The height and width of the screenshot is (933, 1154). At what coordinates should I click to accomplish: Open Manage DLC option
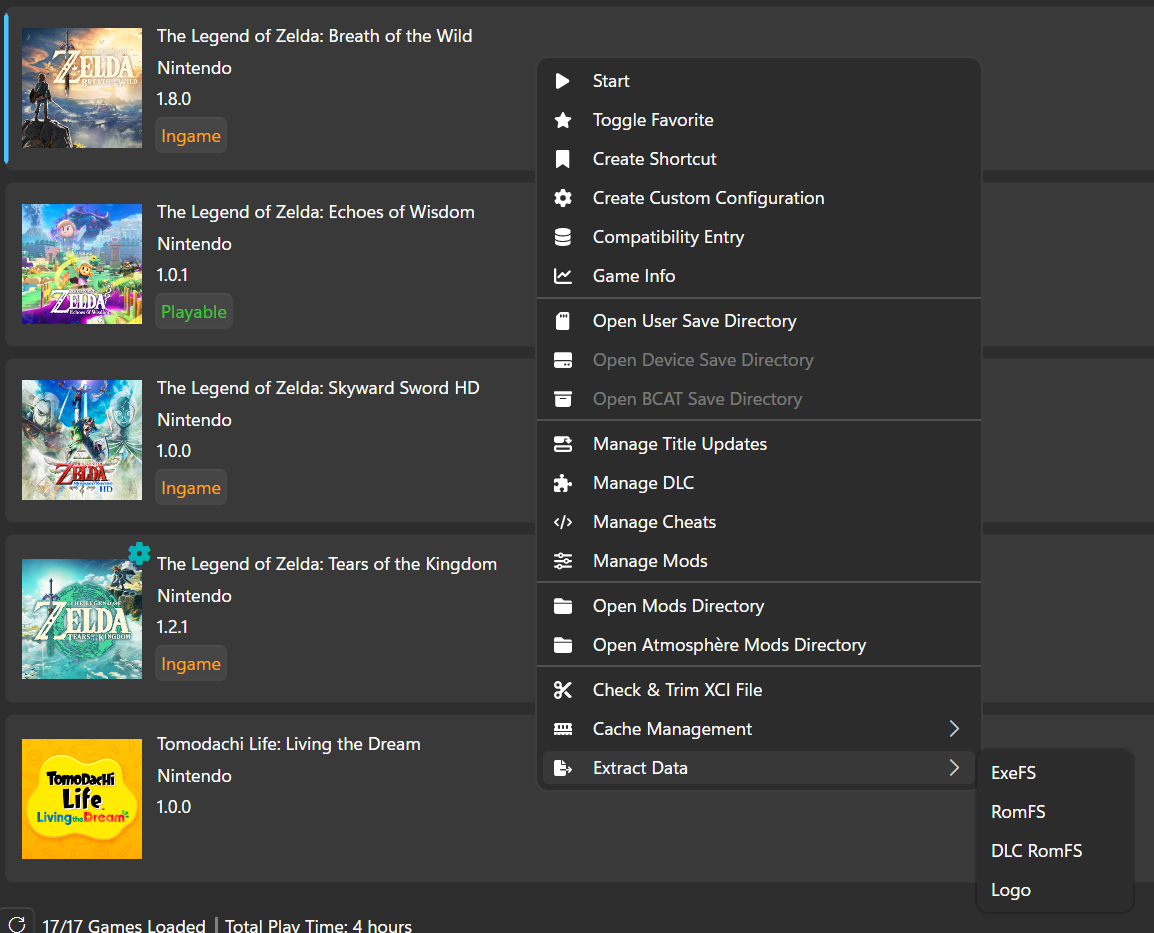pyautogui.click(x=759, y=483)
